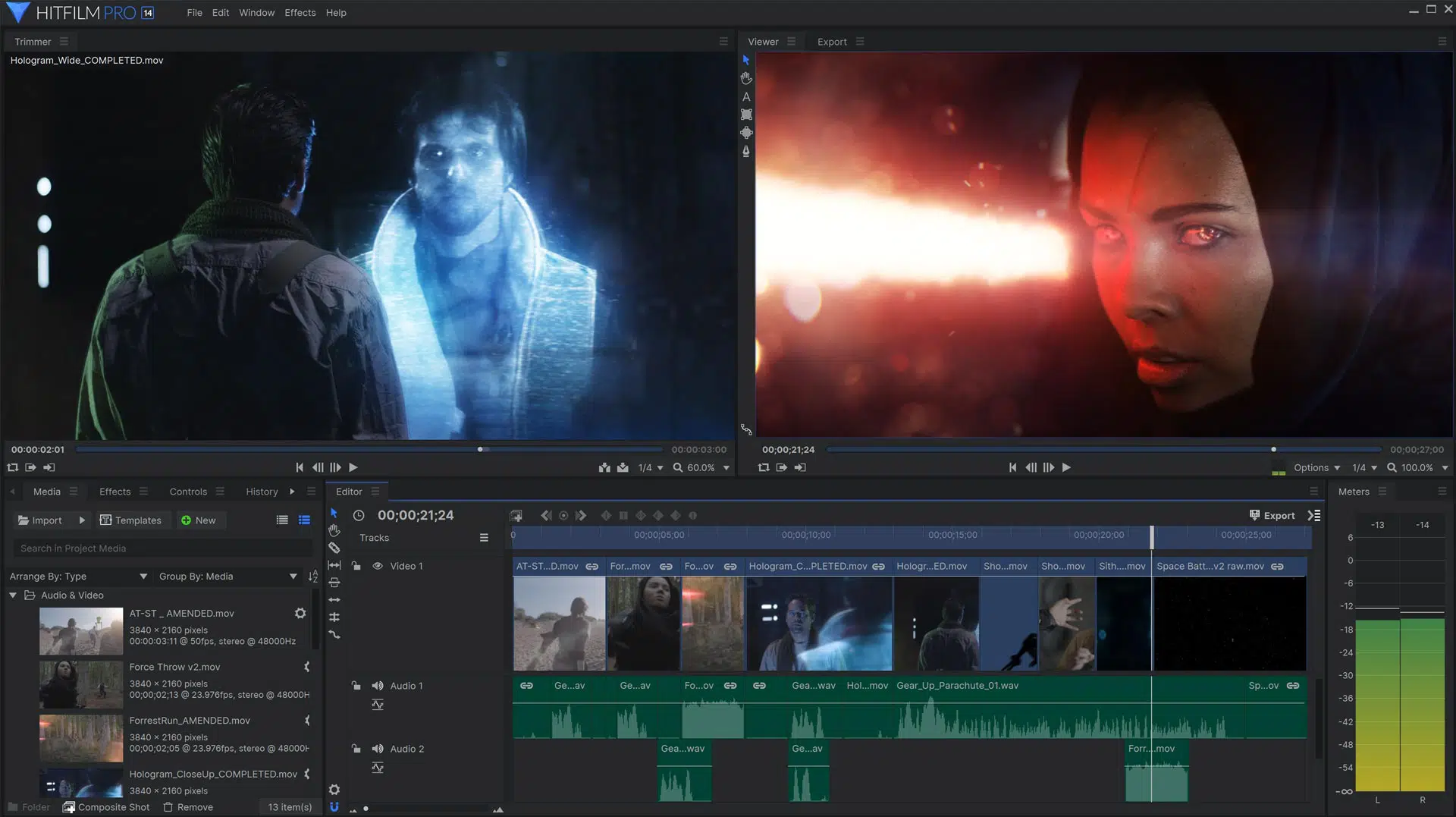Select the Text tool in the Viewer toolbar

point(745,96)
